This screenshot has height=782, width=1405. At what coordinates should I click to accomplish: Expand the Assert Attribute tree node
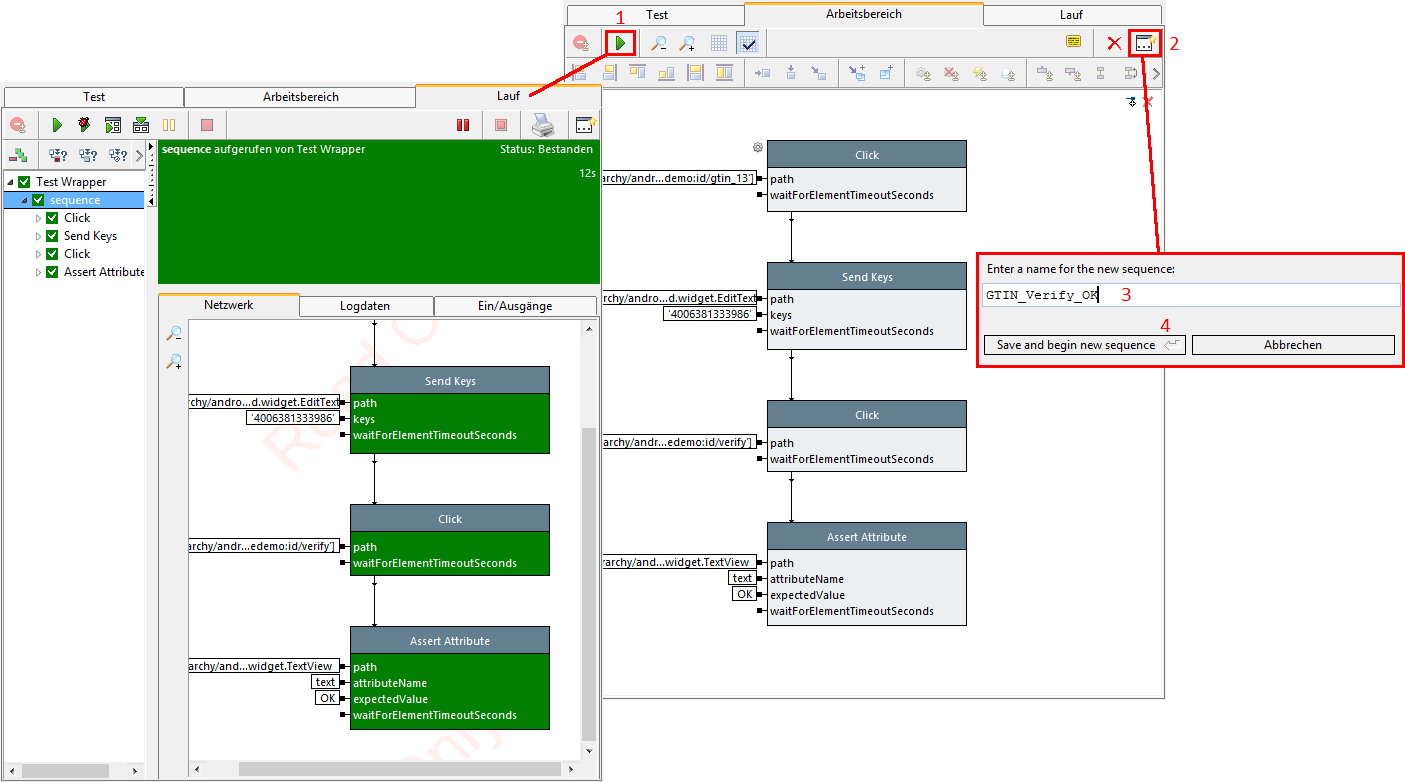[x=39, y=272]
